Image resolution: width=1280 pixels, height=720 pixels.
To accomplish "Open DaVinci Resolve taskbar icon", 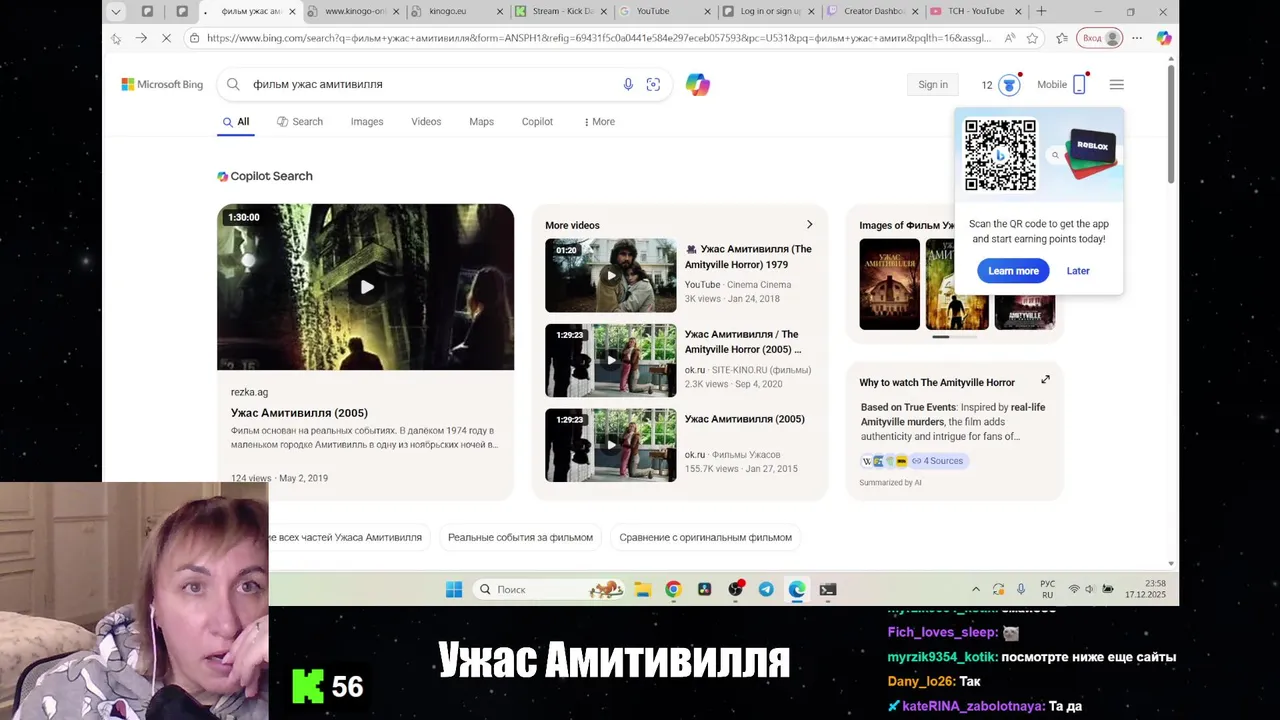I will 704,589.
